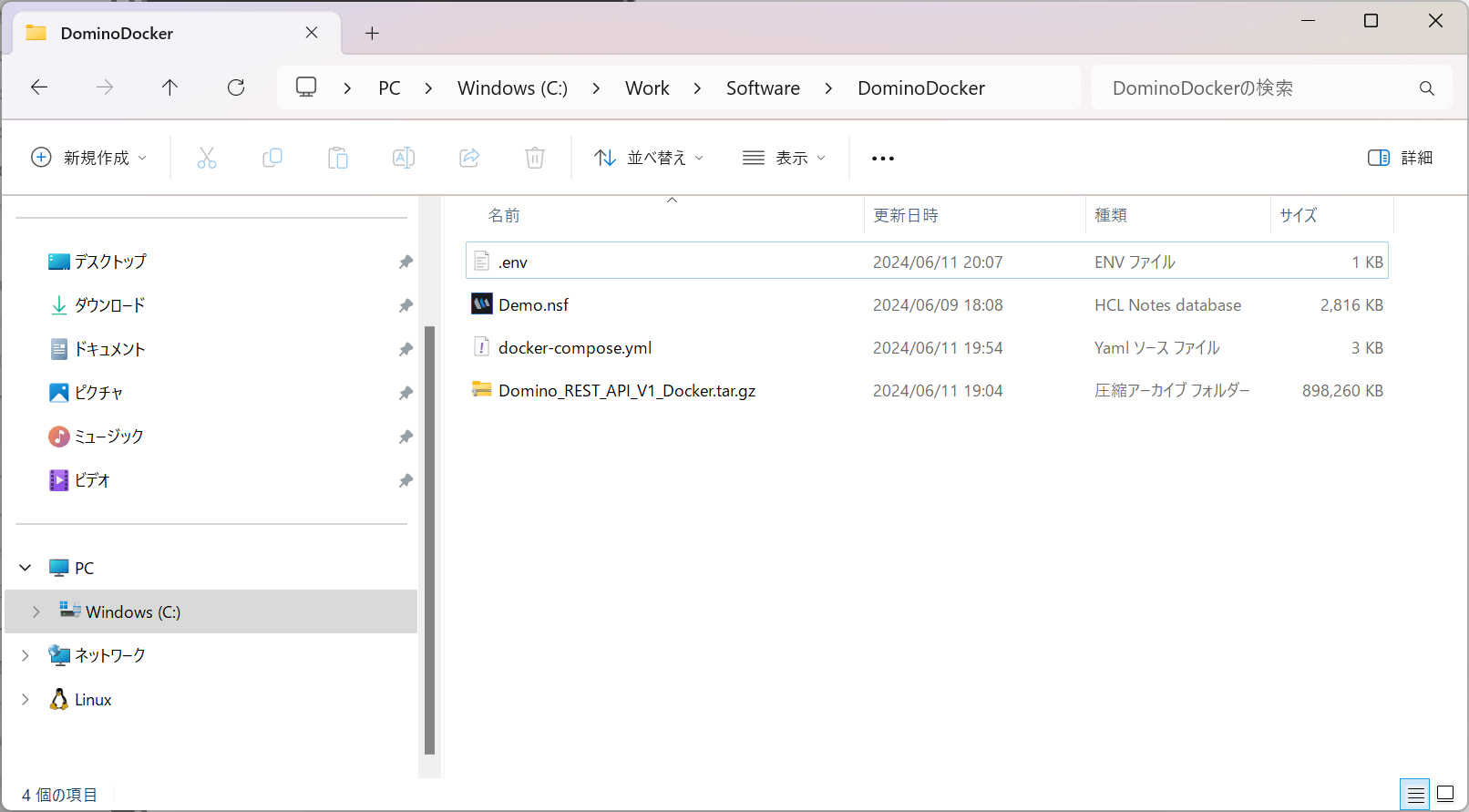
Task: Expand the Windows (C:) tree node
Action: (36, 612)
